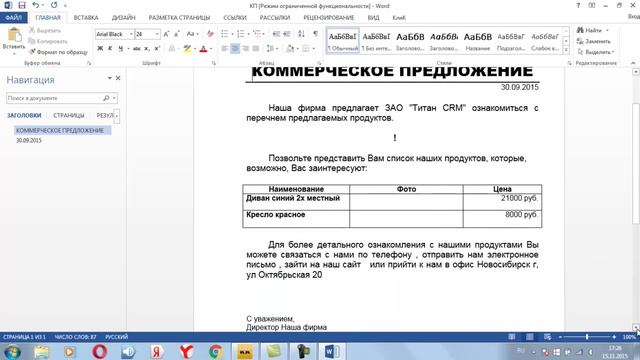Apply the Без интервала style
640x360 pixels.
pos(376,40)
